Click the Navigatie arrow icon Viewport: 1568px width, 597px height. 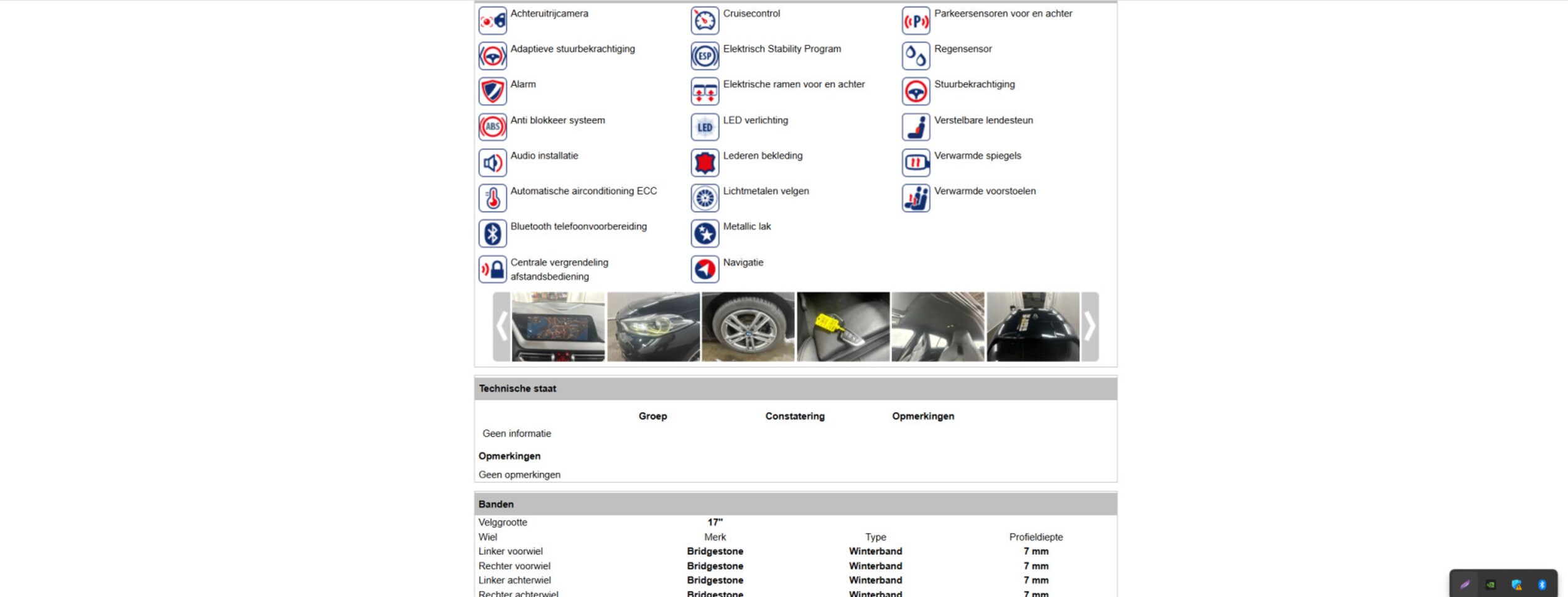tap(704, 269)
